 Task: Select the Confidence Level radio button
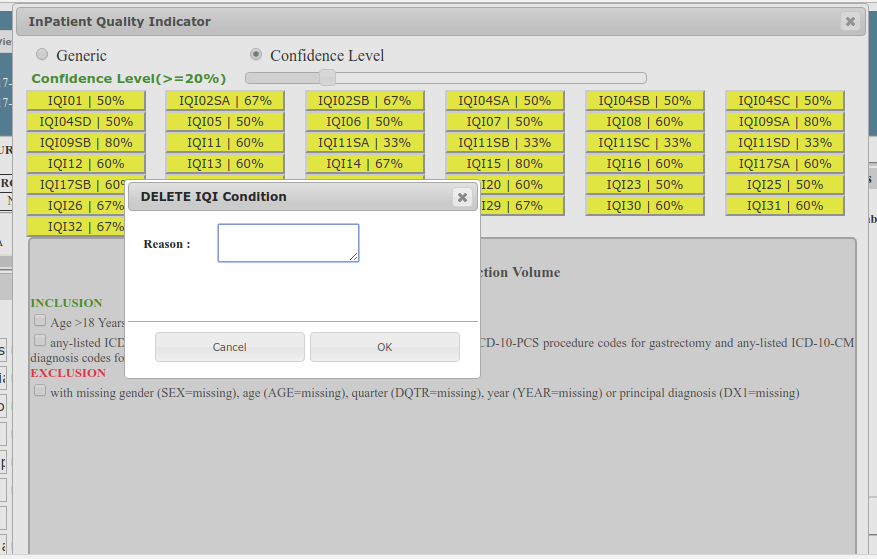256,54
